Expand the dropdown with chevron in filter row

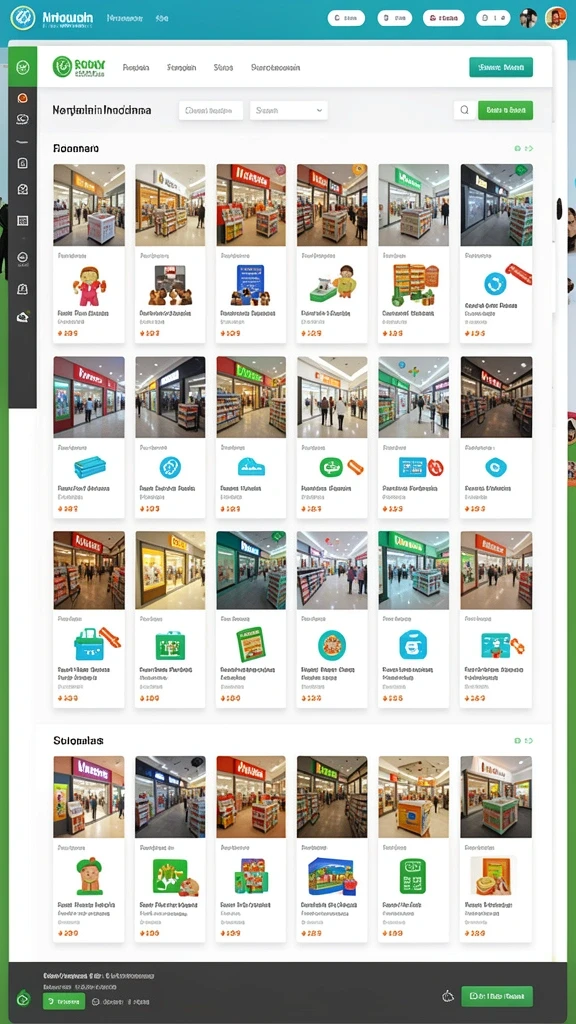pyautogui.click(x=289, y=110)
